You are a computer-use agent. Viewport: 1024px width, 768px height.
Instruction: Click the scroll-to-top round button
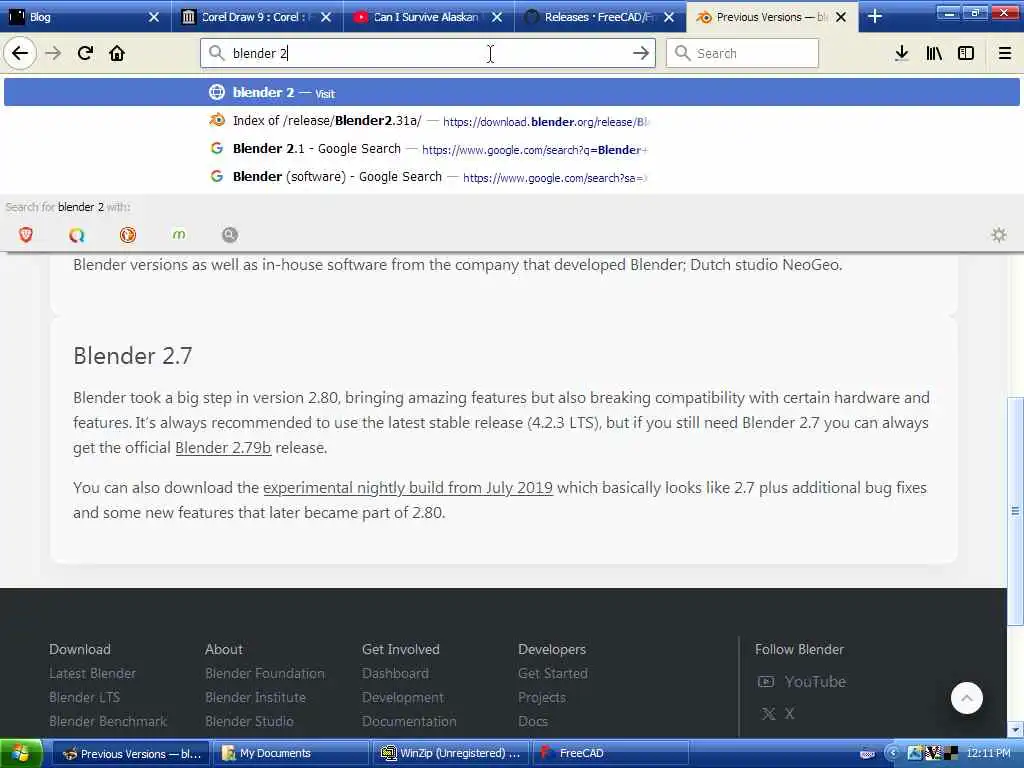click(967, 698)
